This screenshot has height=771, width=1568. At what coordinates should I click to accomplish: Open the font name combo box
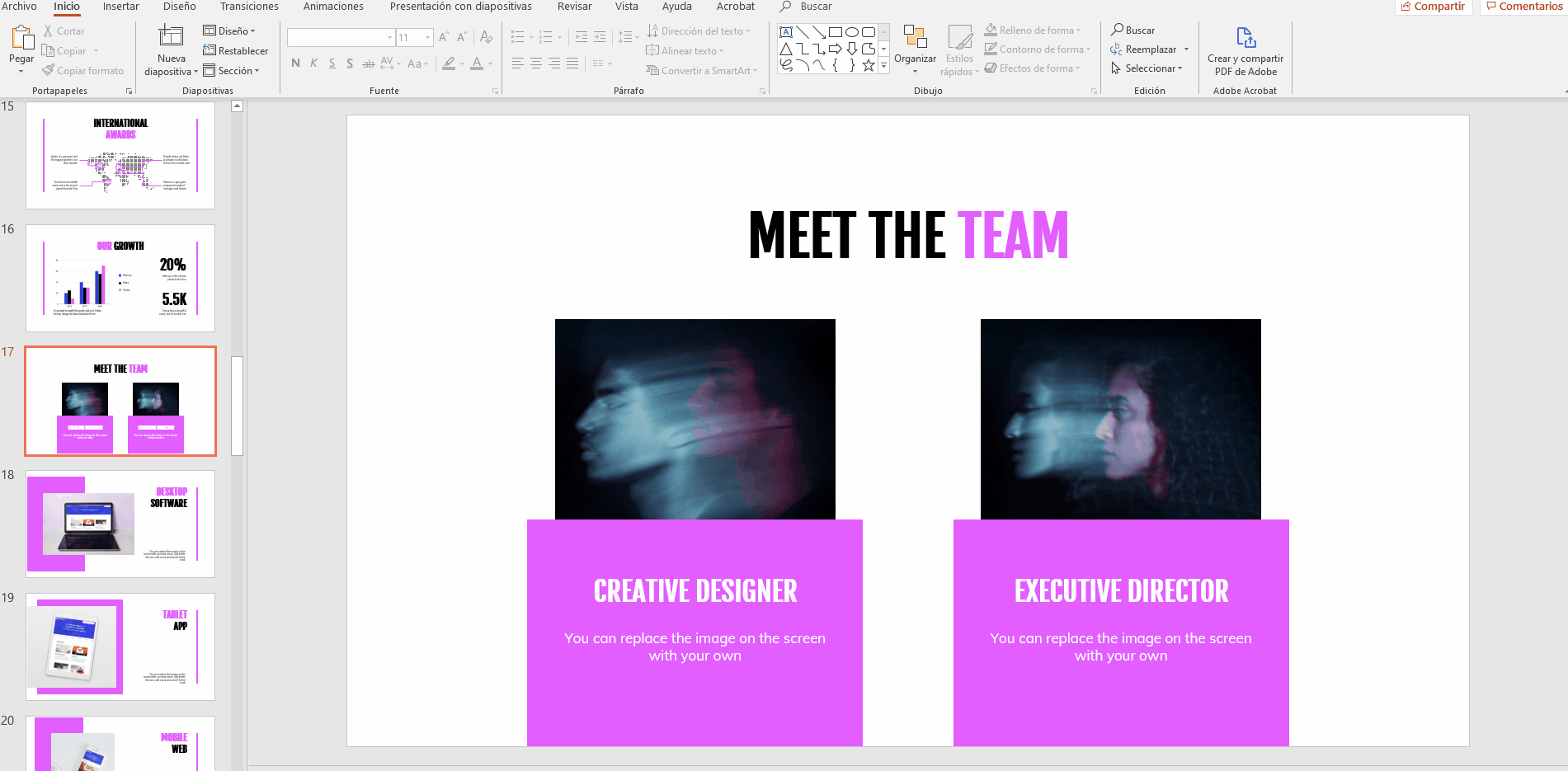coord(341,37)
